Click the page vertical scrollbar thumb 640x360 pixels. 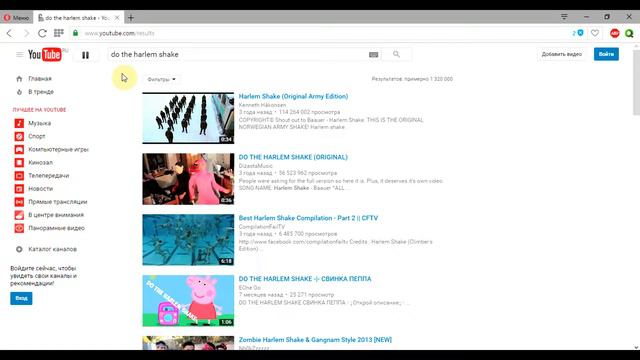coord(636,83)
